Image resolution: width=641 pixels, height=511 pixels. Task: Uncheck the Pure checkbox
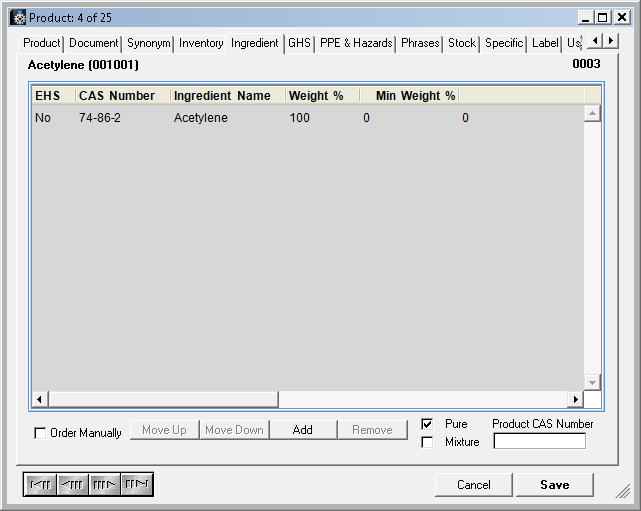coord(427,424)
